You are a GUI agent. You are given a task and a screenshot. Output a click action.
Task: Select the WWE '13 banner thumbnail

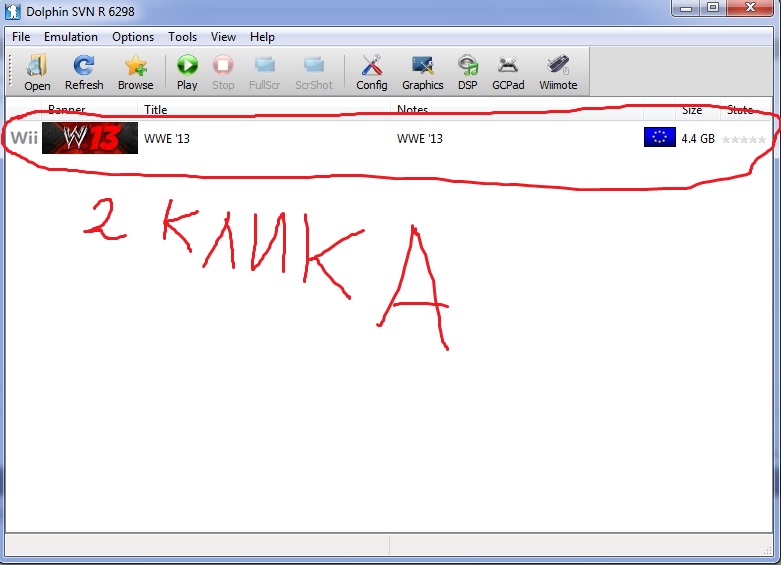(90, 138)
